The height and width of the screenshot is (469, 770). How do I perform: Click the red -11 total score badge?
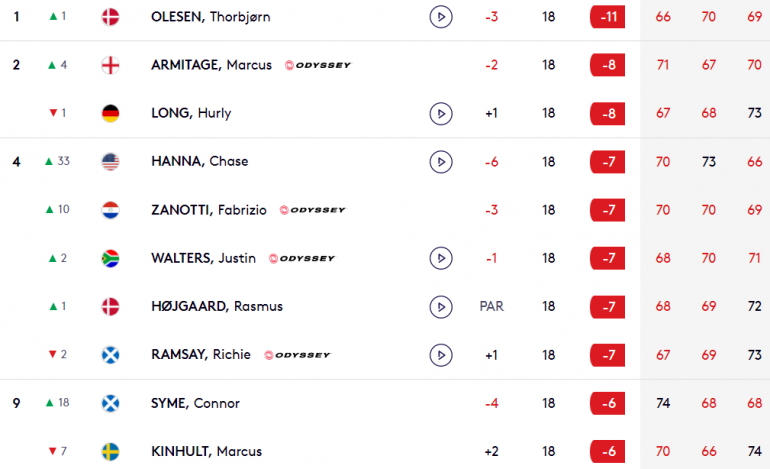click(x=607, y=17)
